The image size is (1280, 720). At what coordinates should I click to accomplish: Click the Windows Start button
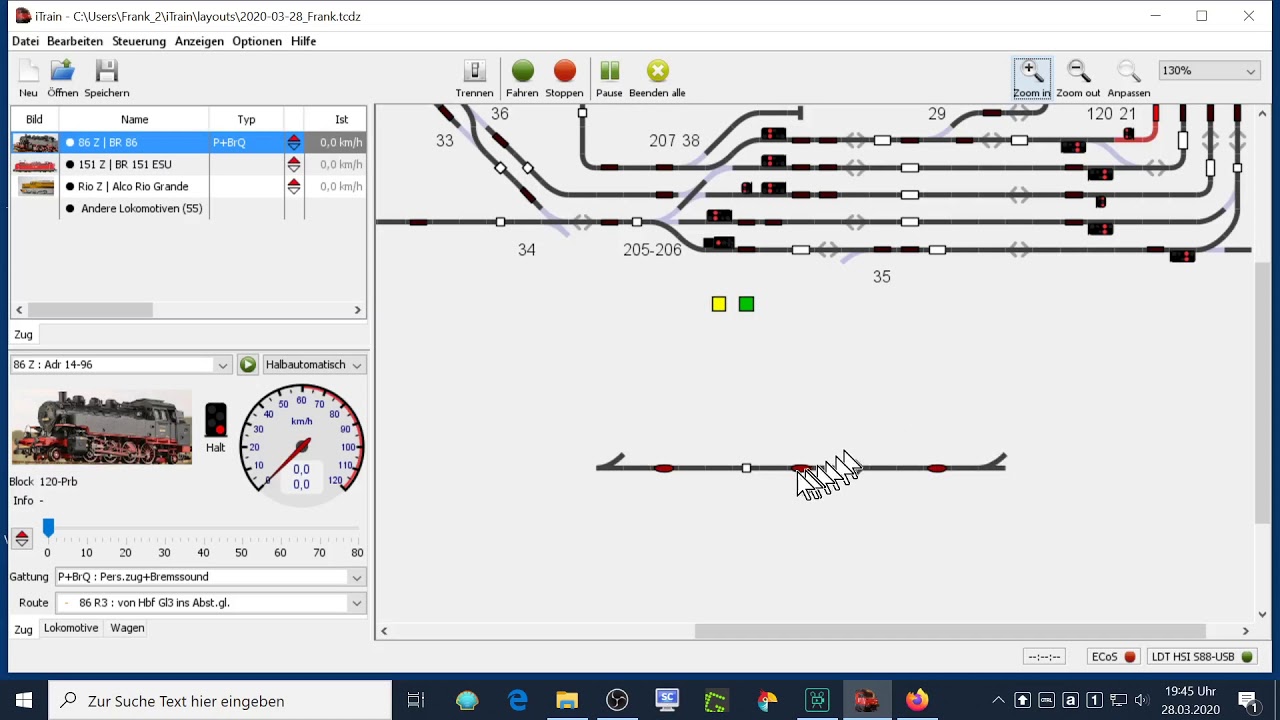tap(24, 700)
